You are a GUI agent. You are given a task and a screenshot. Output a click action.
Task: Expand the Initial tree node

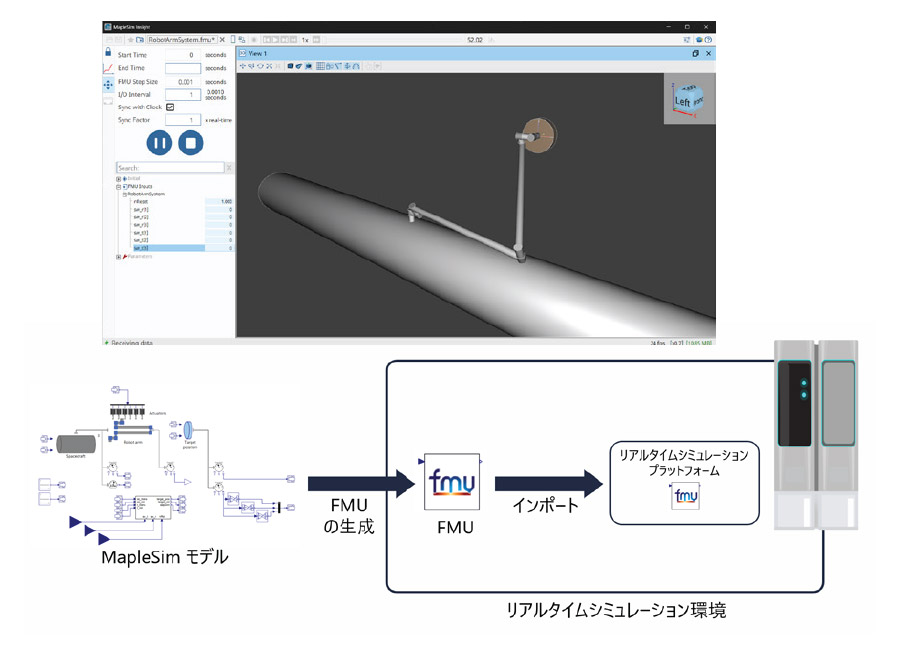pyautogui.click(x=119, y=179)
